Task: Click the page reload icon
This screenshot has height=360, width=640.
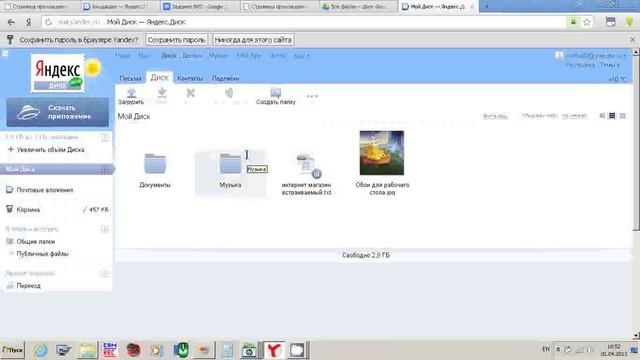Action: [x=49, y=22]
